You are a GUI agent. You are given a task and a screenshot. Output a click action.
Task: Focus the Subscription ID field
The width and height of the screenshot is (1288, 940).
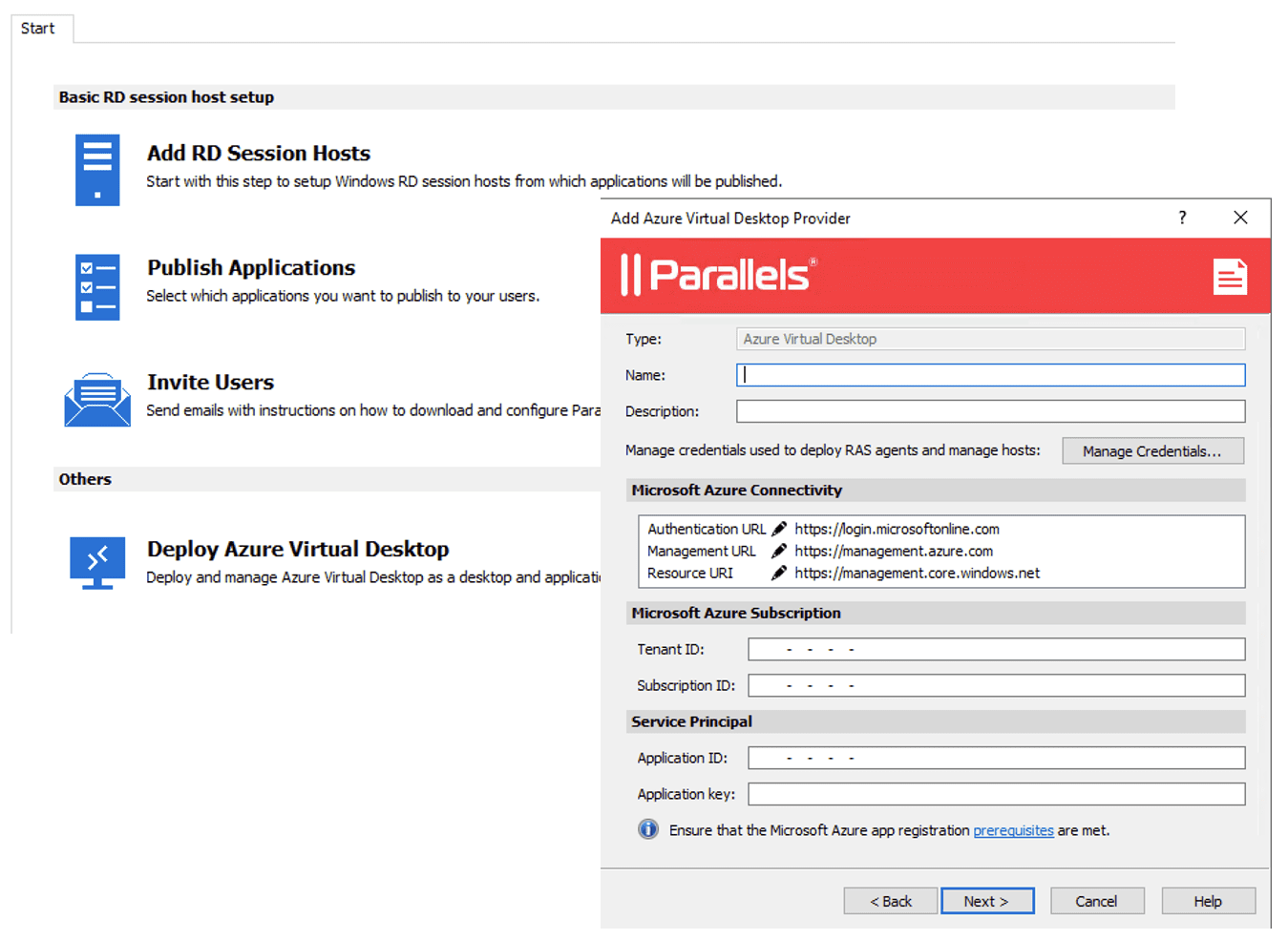pyautogui.click(x=996, y=685)
